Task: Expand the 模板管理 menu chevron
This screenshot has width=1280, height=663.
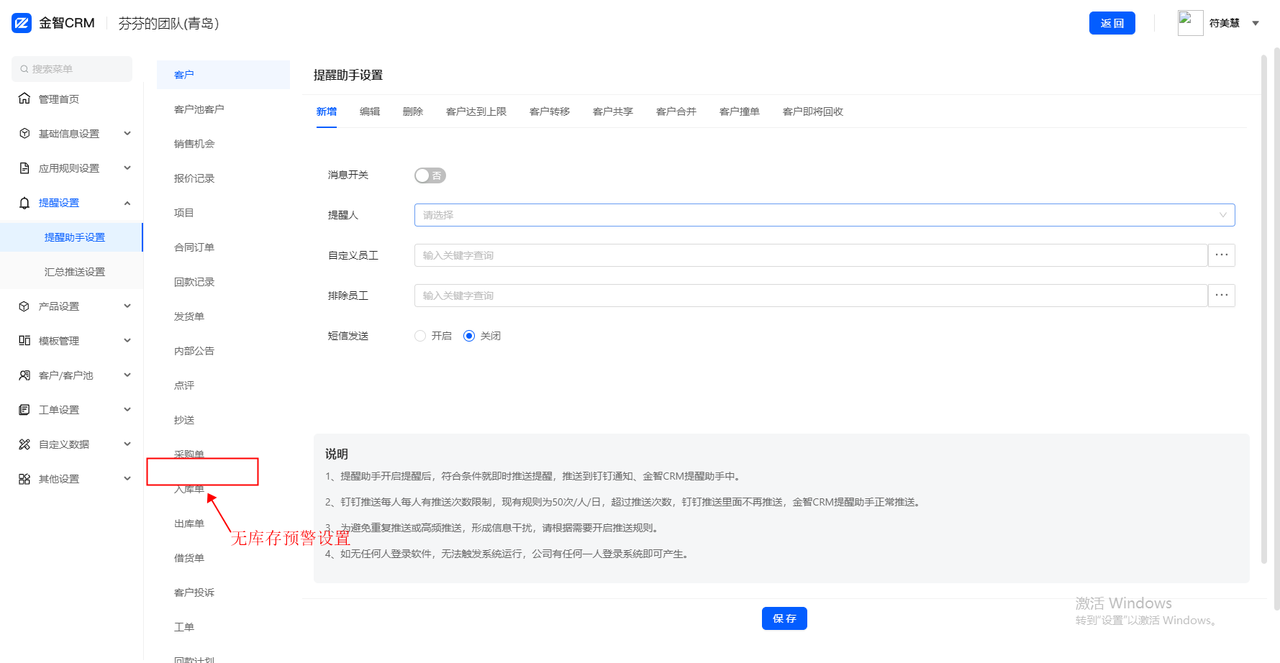Action: [127, 341]
